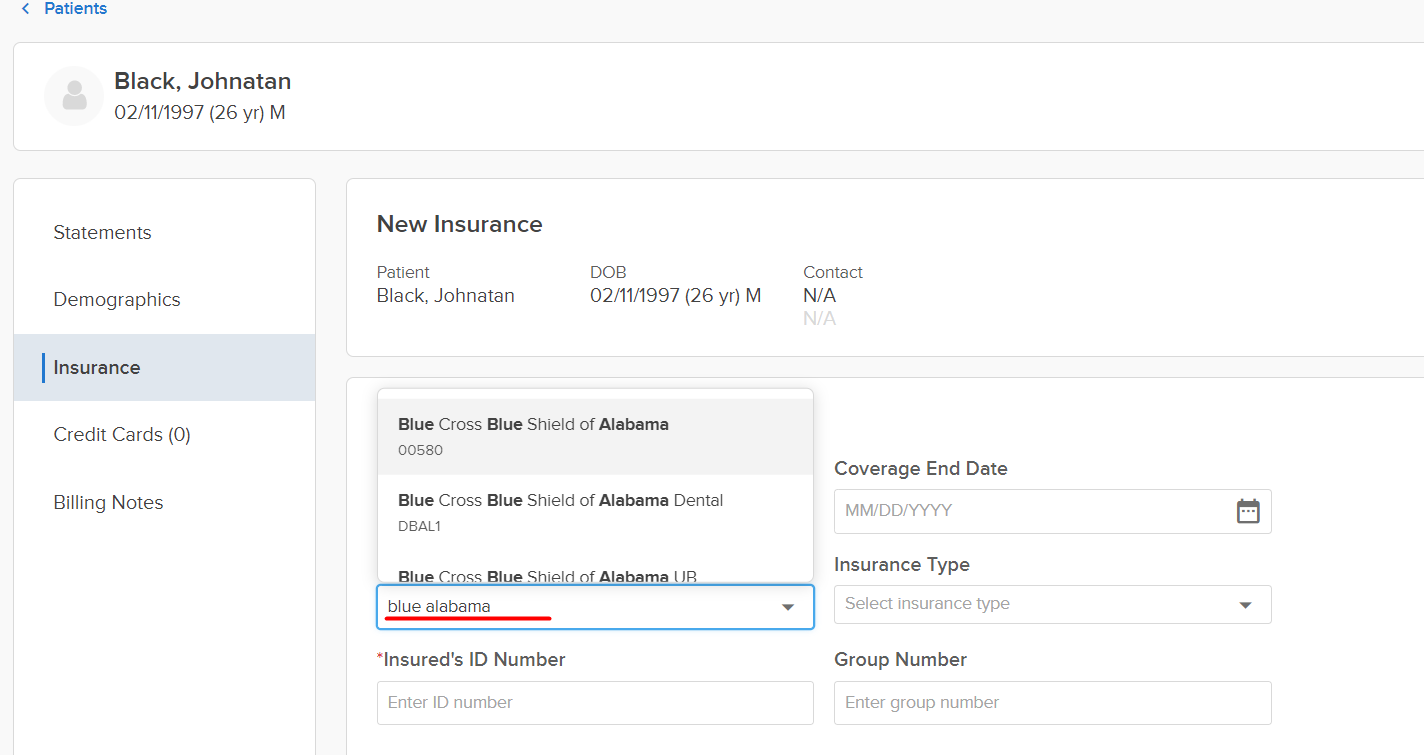Collapse the payer dropdown arrow
This screenshot has height=755, width=1424.
pos(788,607)
